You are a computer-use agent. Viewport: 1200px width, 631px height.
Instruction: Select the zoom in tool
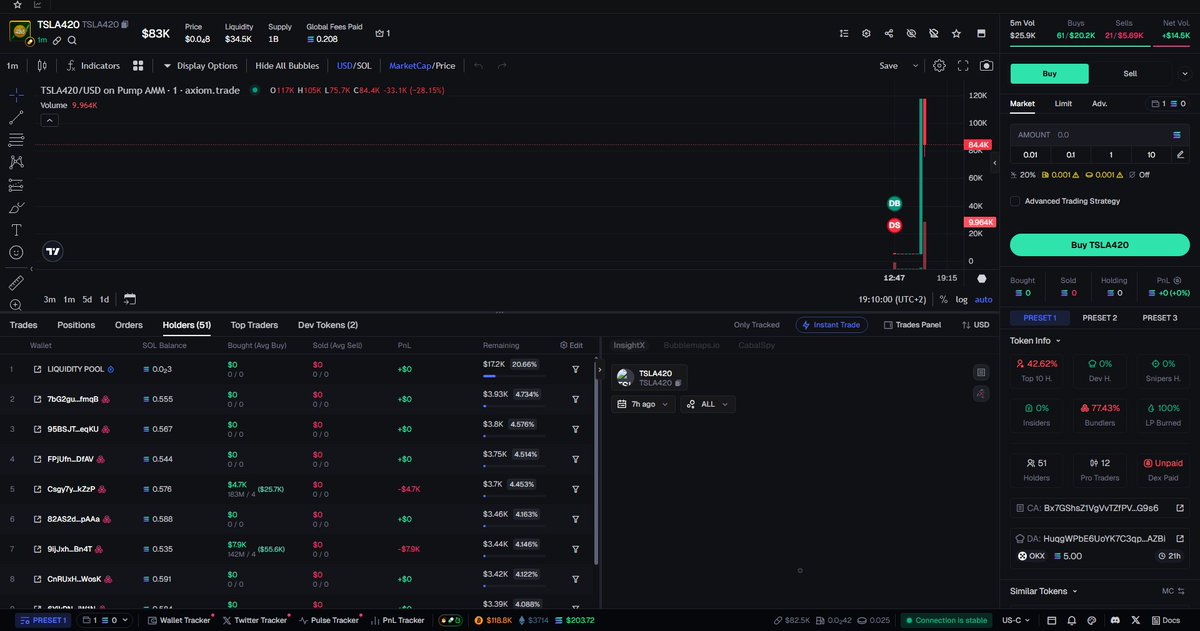click(16, 305)
